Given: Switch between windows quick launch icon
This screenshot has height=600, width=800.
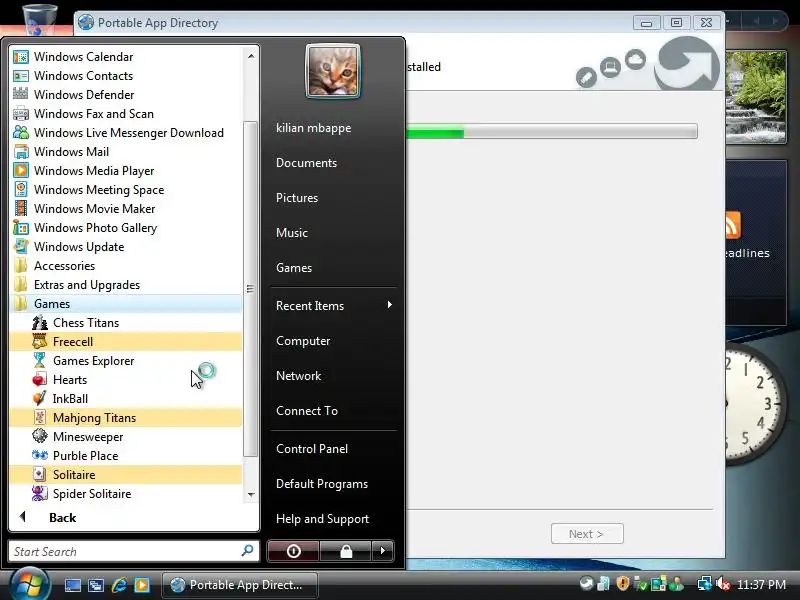Looking at the screenshot, I should pos(95,585).
